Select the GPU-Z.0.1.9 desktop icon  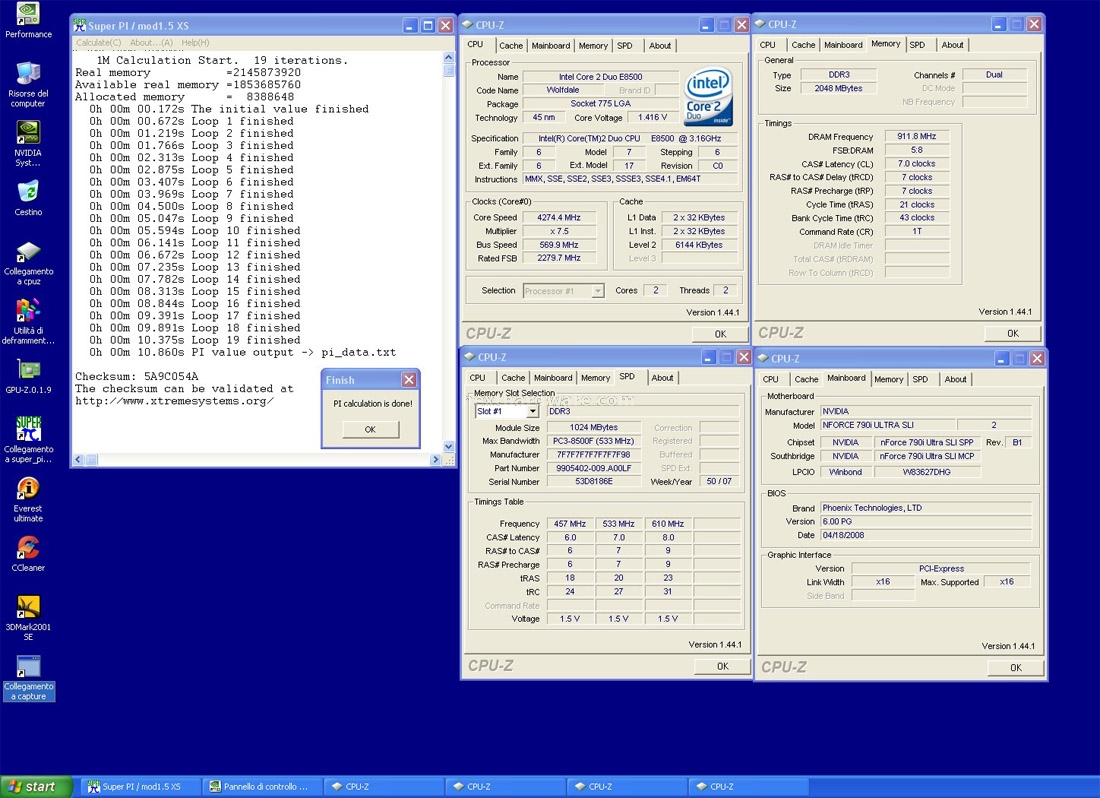tap(28, 377)
